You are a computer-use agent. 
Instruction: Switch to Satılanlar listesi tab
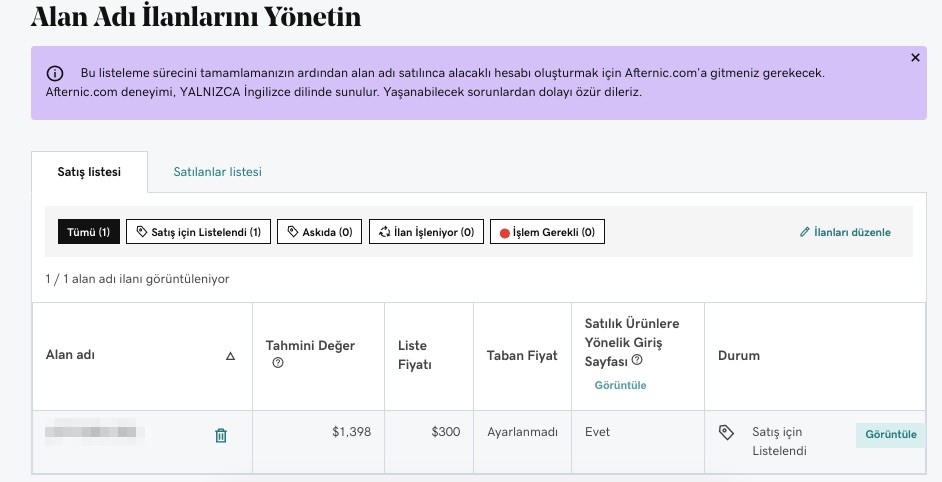217,172
